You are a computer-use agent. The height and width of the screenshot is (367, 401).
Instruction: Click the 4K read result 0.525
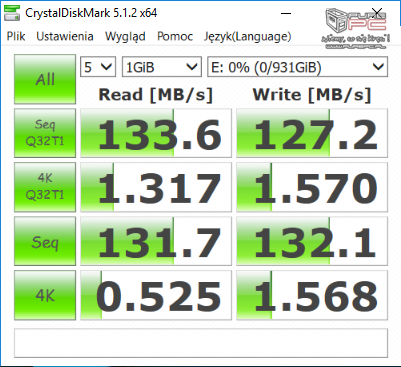click(x=156, y=295)
